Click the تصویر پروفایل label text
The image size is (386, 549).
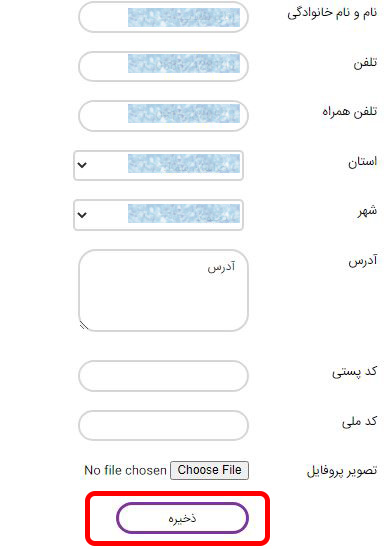point(342,471)
